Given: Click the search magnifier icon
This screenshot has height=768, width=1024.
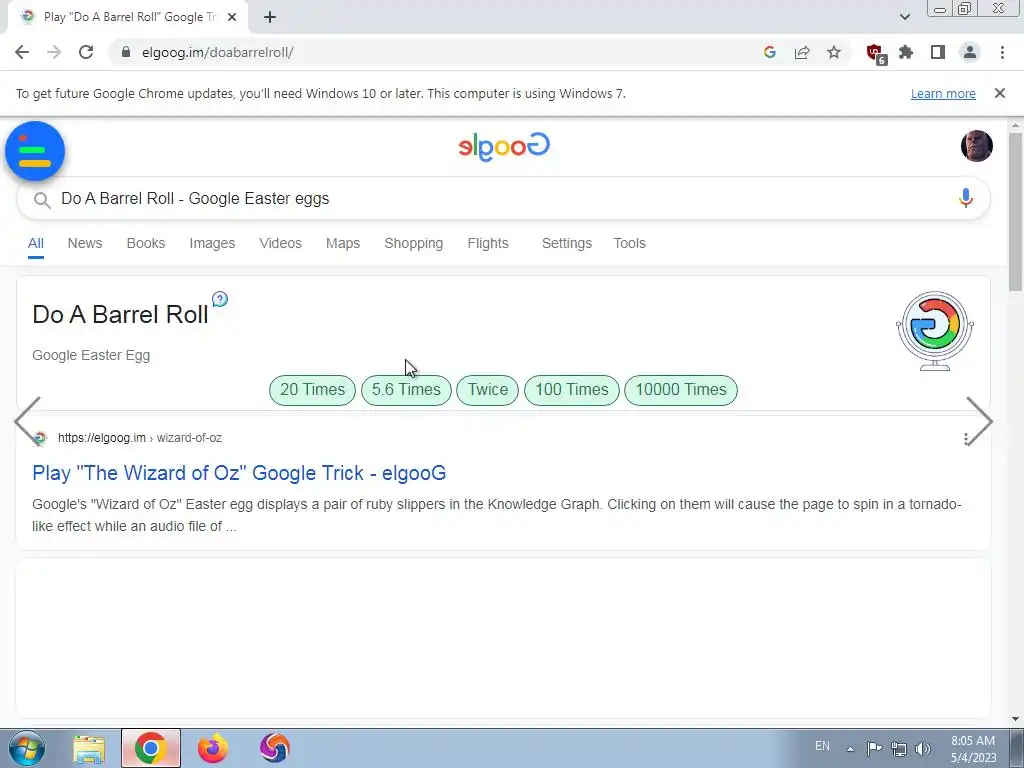Looking at the screenshot, I should pos(42,200).
